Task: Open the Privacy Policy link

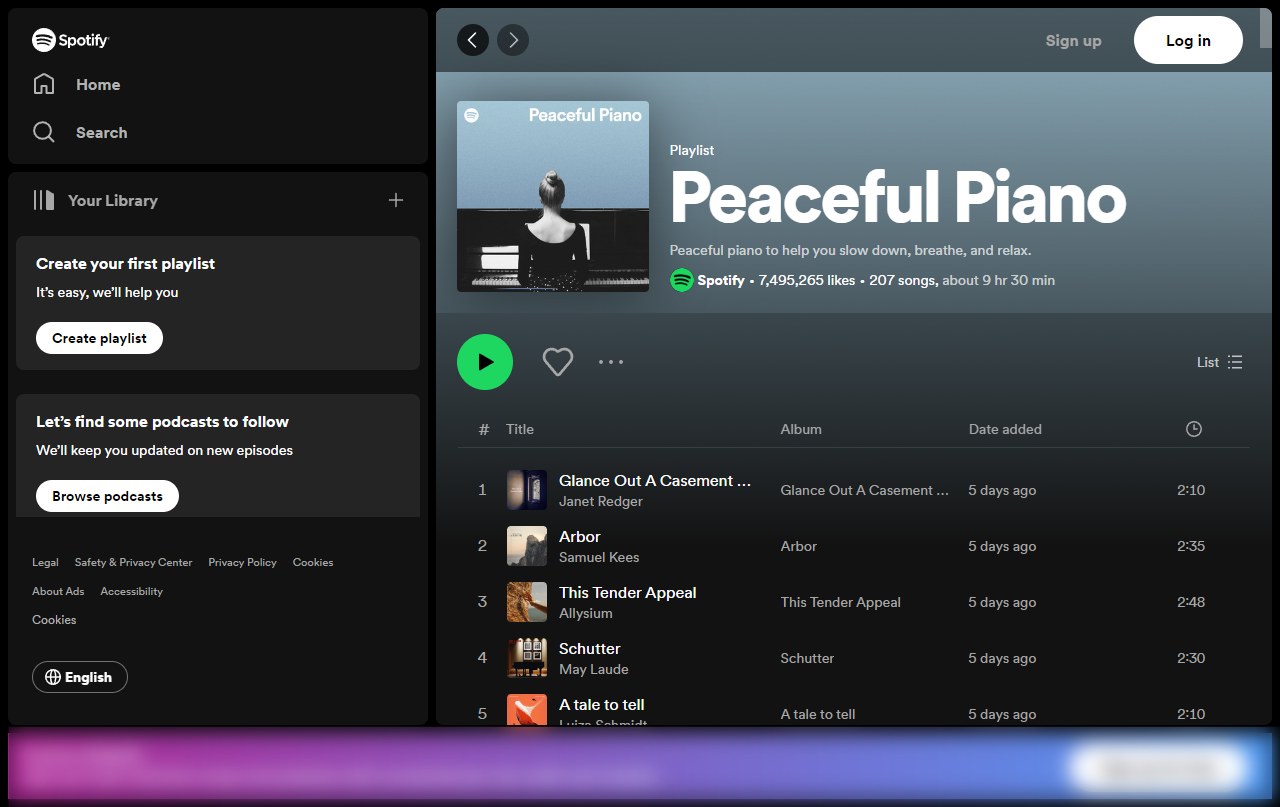Action: 242,562
